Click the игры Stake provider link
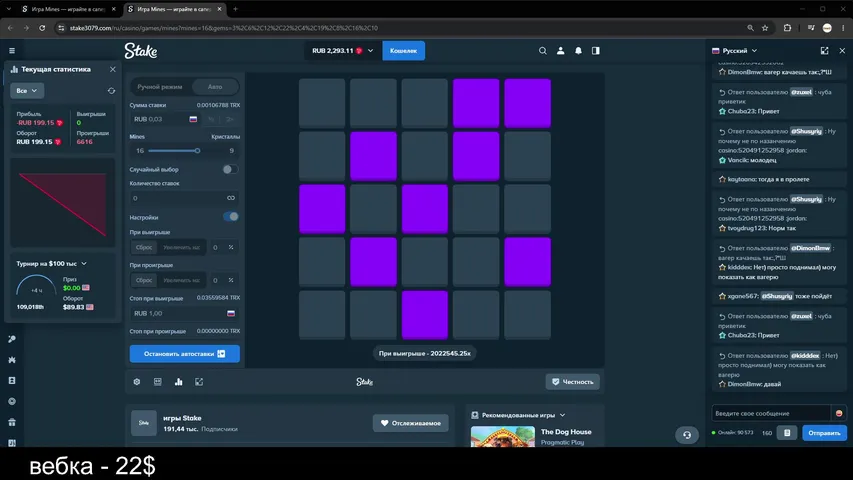The height and width of the screenshot is (480, 853). [182, 418]
